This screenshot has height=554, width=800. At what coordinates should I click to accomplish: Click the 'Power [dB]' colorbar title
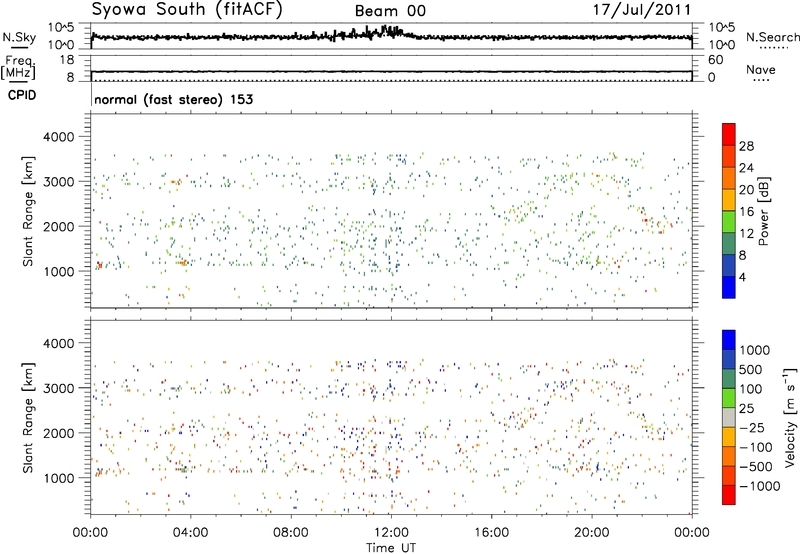coord(764,211)
